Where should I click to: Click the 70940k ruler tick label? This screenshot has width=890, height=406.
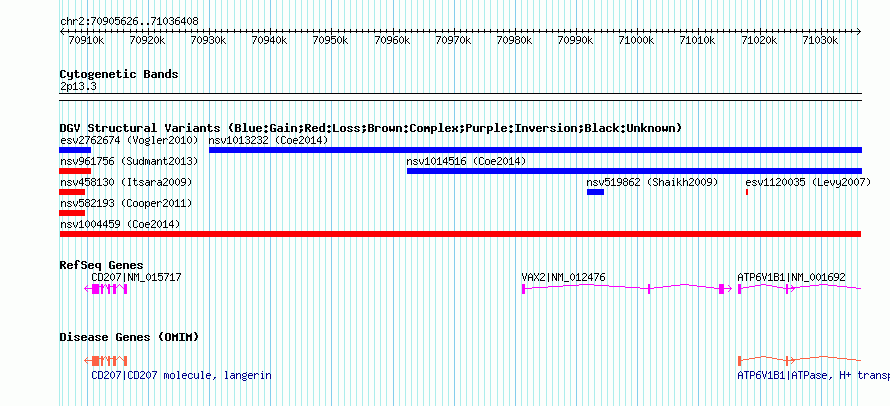270,40
